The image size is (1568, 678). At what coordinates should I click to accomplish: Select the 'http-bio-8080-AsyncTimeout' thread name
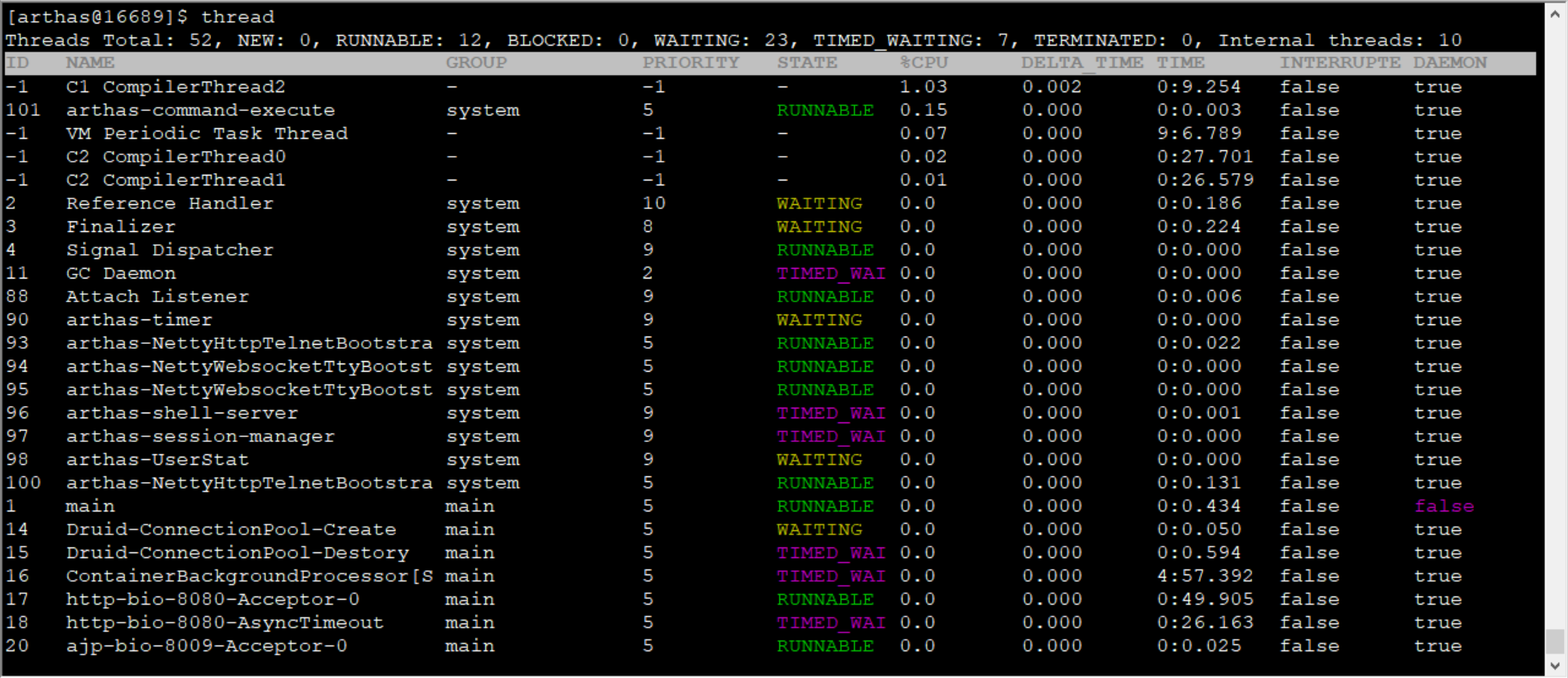pos(225,622)
